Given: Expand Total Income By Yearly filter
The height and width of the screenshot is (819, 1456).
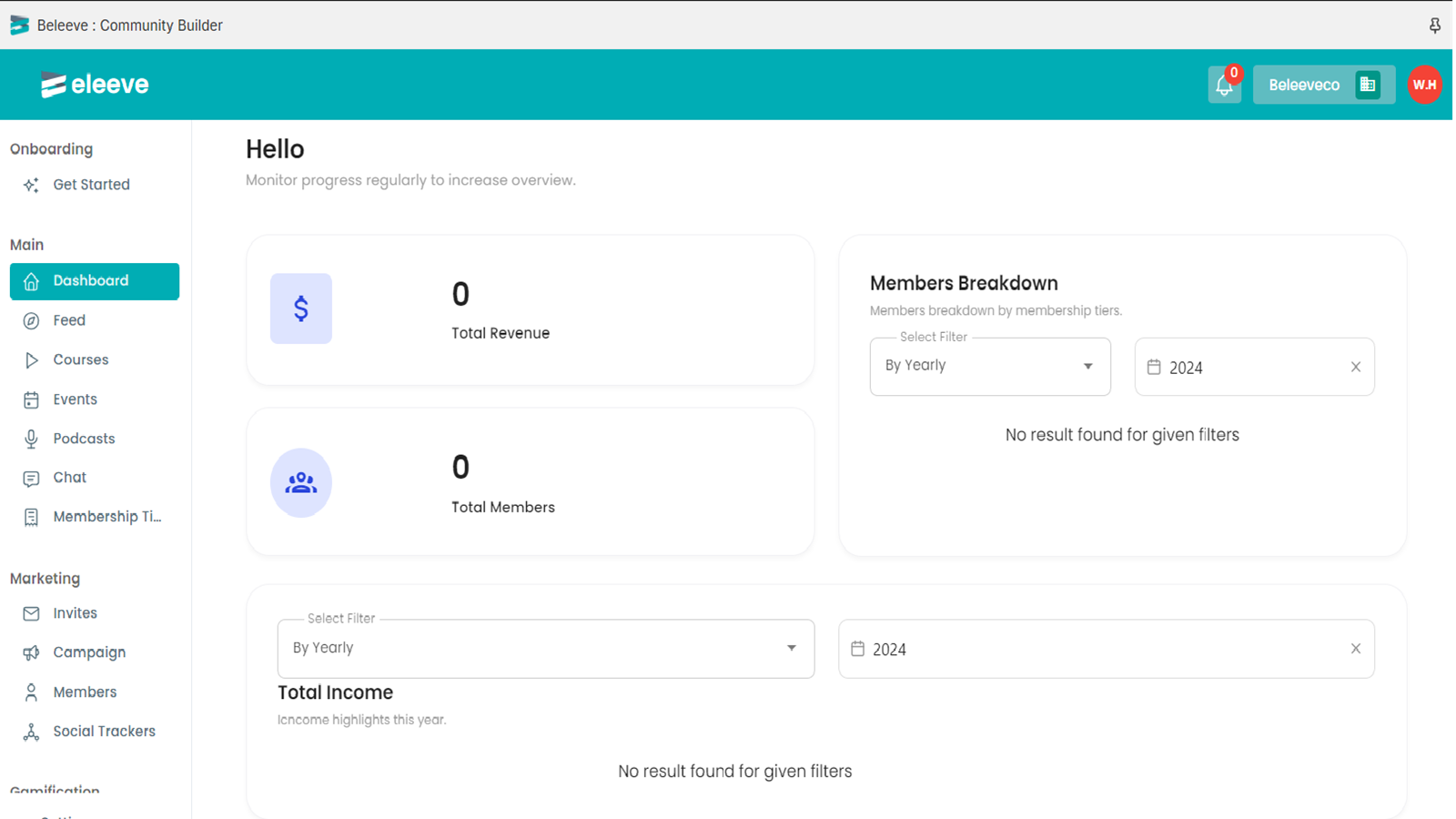Looking at the screenshot, I should (546, 648).
